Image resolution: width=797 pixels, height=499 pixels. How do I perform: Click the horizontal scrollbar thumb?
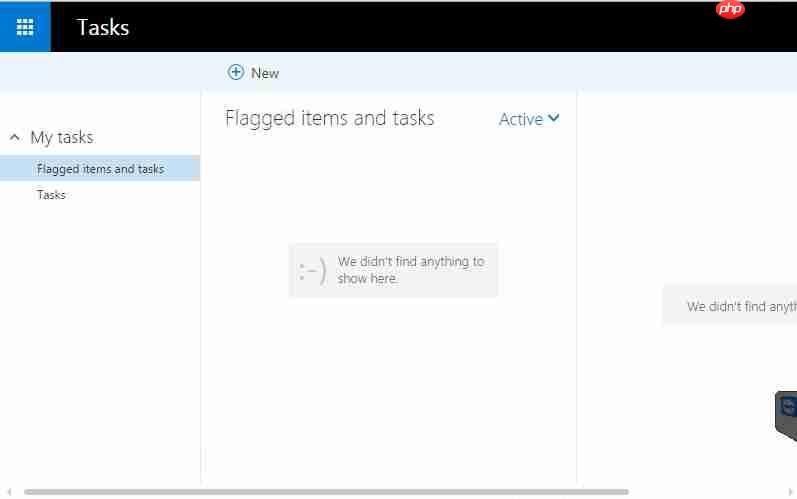point(326,492)
